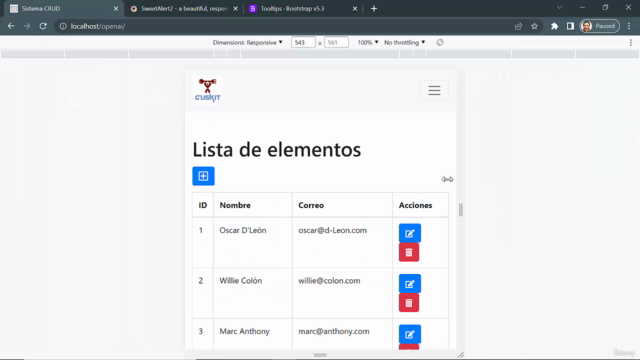Delete the Willie Colón row
The image size is (640, 360).
409,303
